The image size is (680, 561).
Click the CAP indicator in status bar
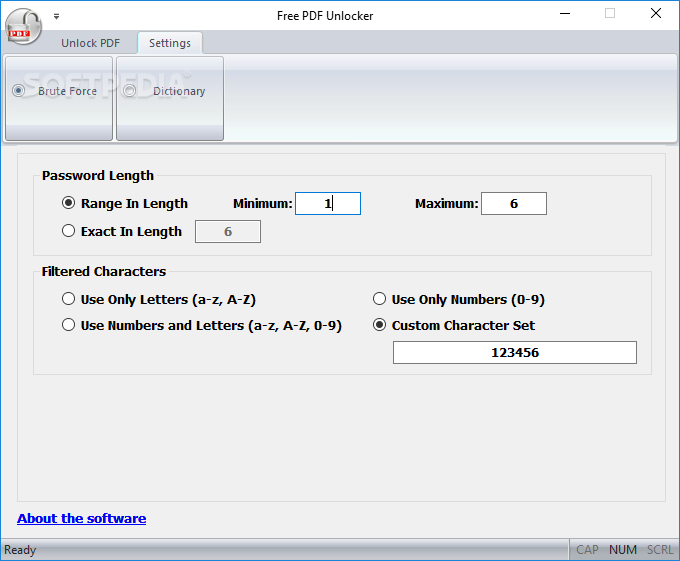[x=587, y=550]
